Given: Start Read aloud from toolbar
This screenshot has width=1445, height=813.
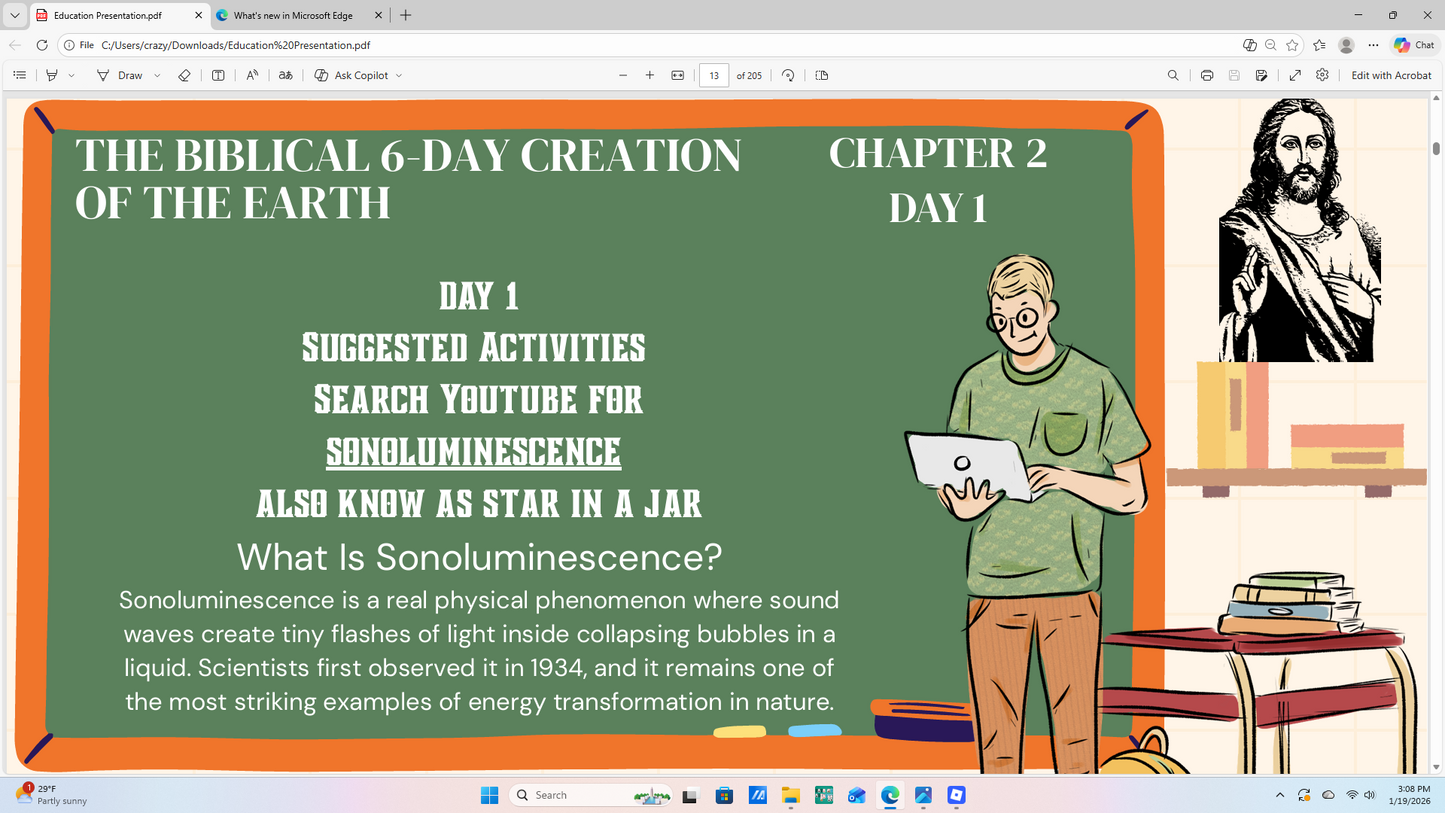Looking at the screenshot, I should click(x=252, y=75).
